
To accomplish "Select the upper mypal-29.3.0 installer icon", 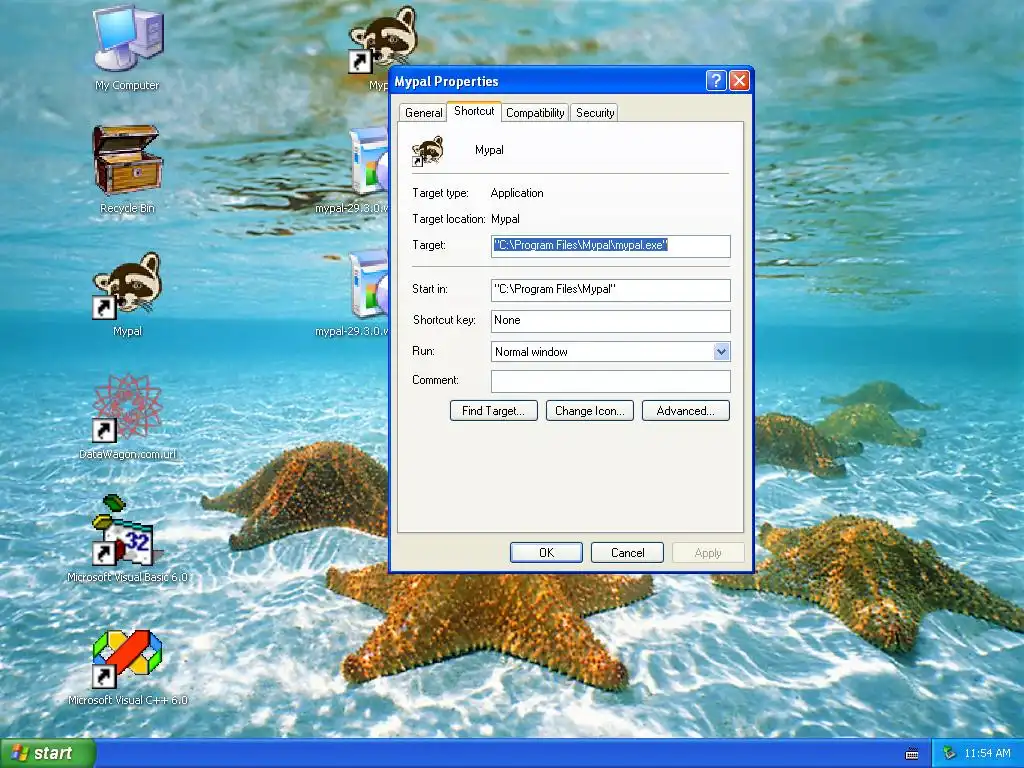I will 368,161.
